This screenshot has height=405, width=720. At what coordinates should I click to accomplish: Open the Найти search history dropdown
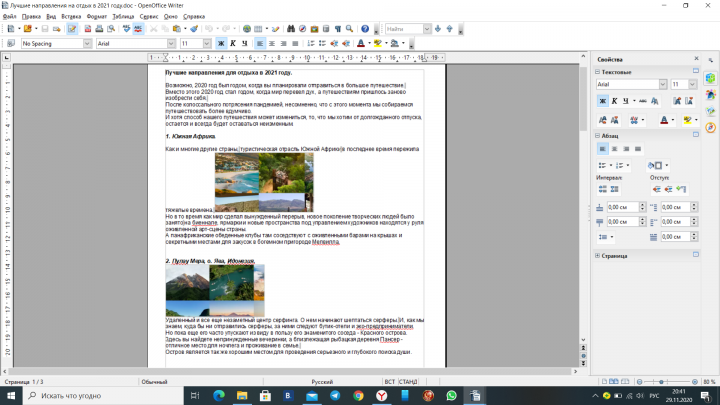coord(427,29)
